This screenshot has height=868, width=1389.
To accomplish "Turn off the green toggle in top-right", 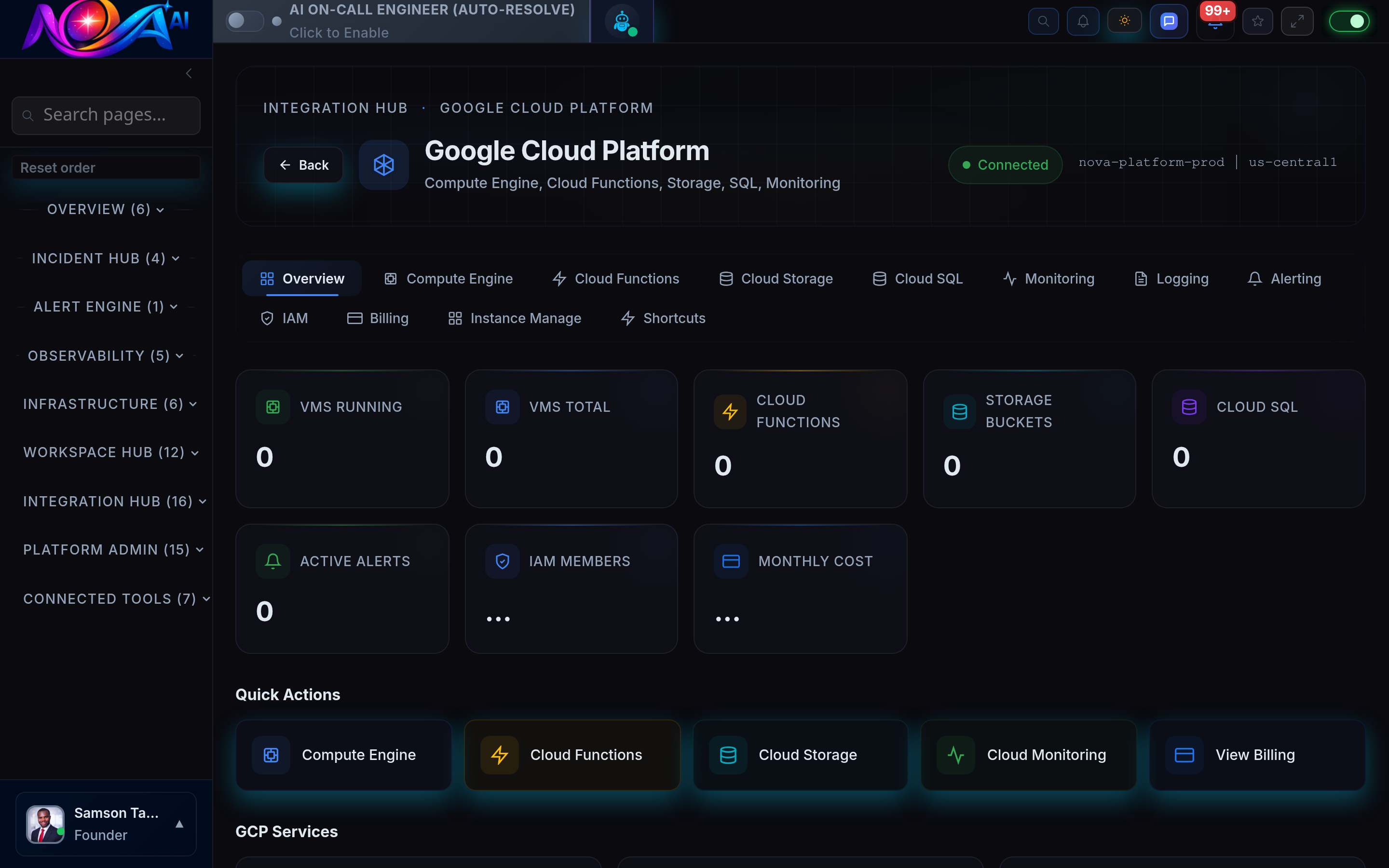I will point(1350,21).
